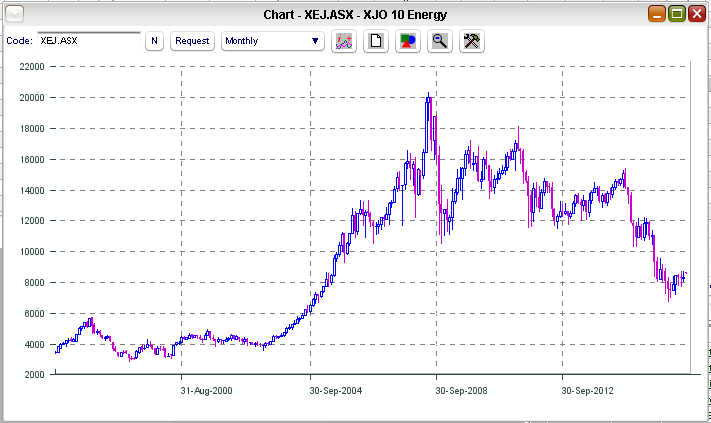The image size is (711, 423).
Task: Click the 22000 price axis label
Action: point(32,67)
